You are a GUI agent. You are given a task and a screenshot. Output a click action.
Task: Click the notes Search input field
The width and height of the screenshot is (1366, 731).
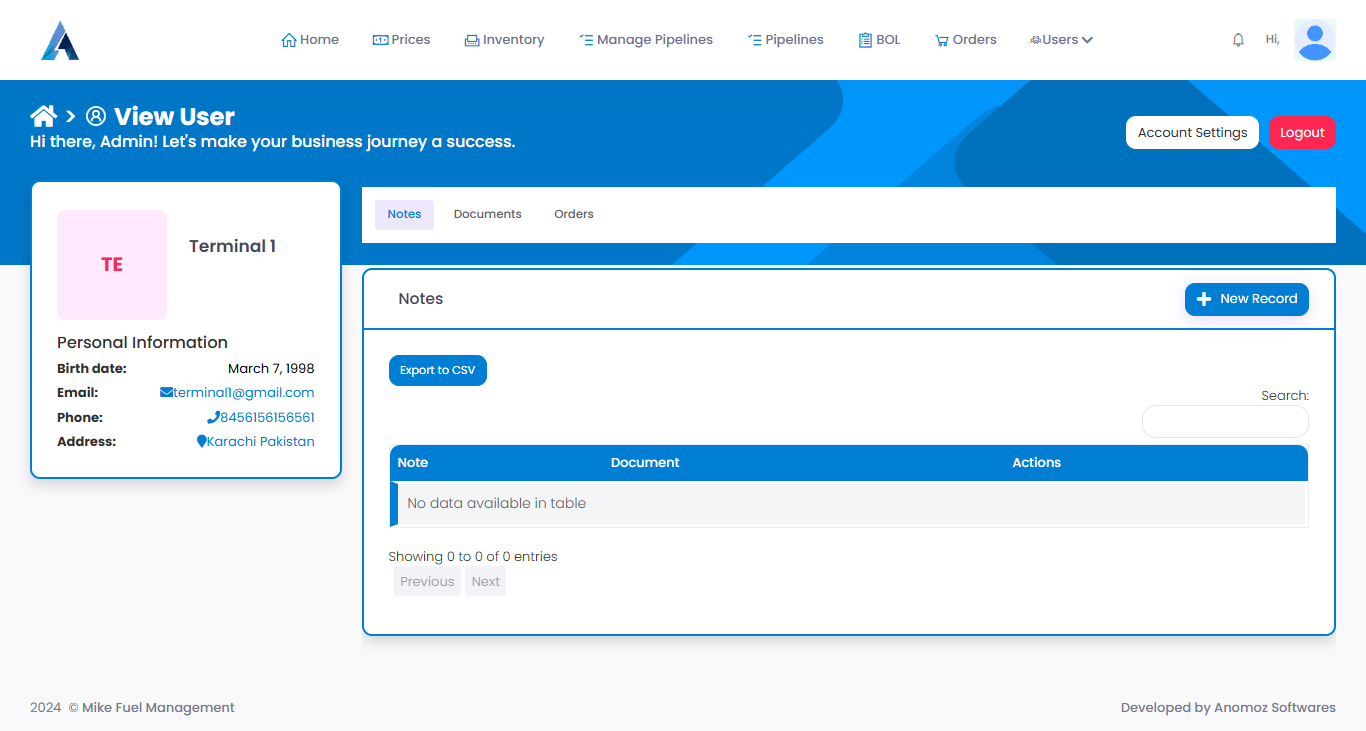(x=1225, y=422)
